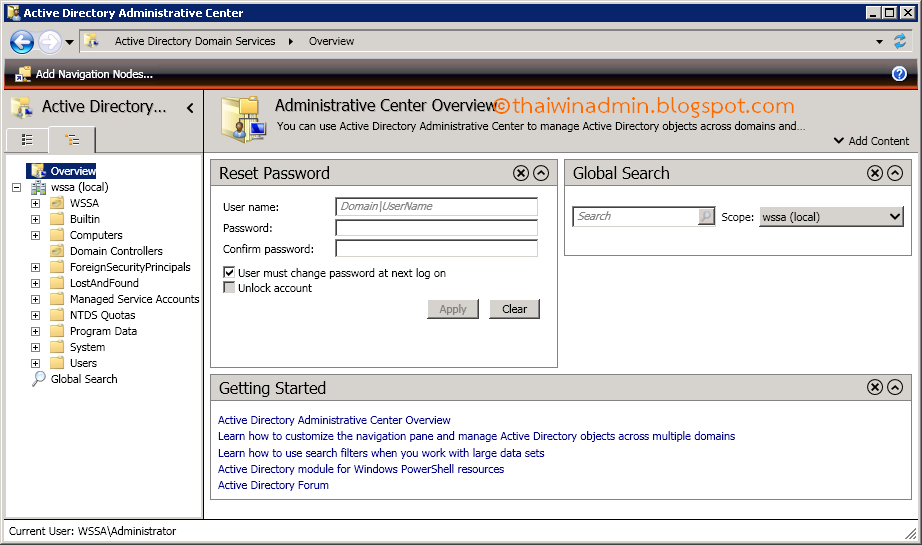Expand the WSSA folder node
The height and width of the screenshot is (545, 922).
(35, 203)
